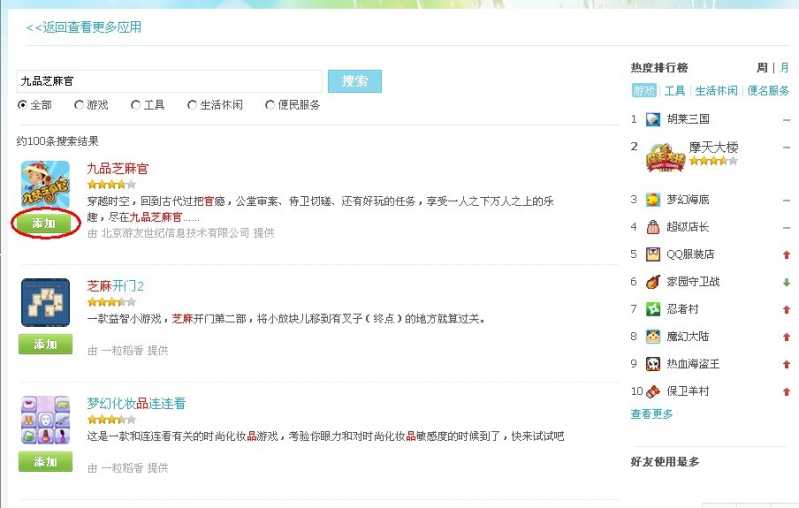Open the 芝麻开门2 title link
799x508 pixels.
tap(116, 286)
